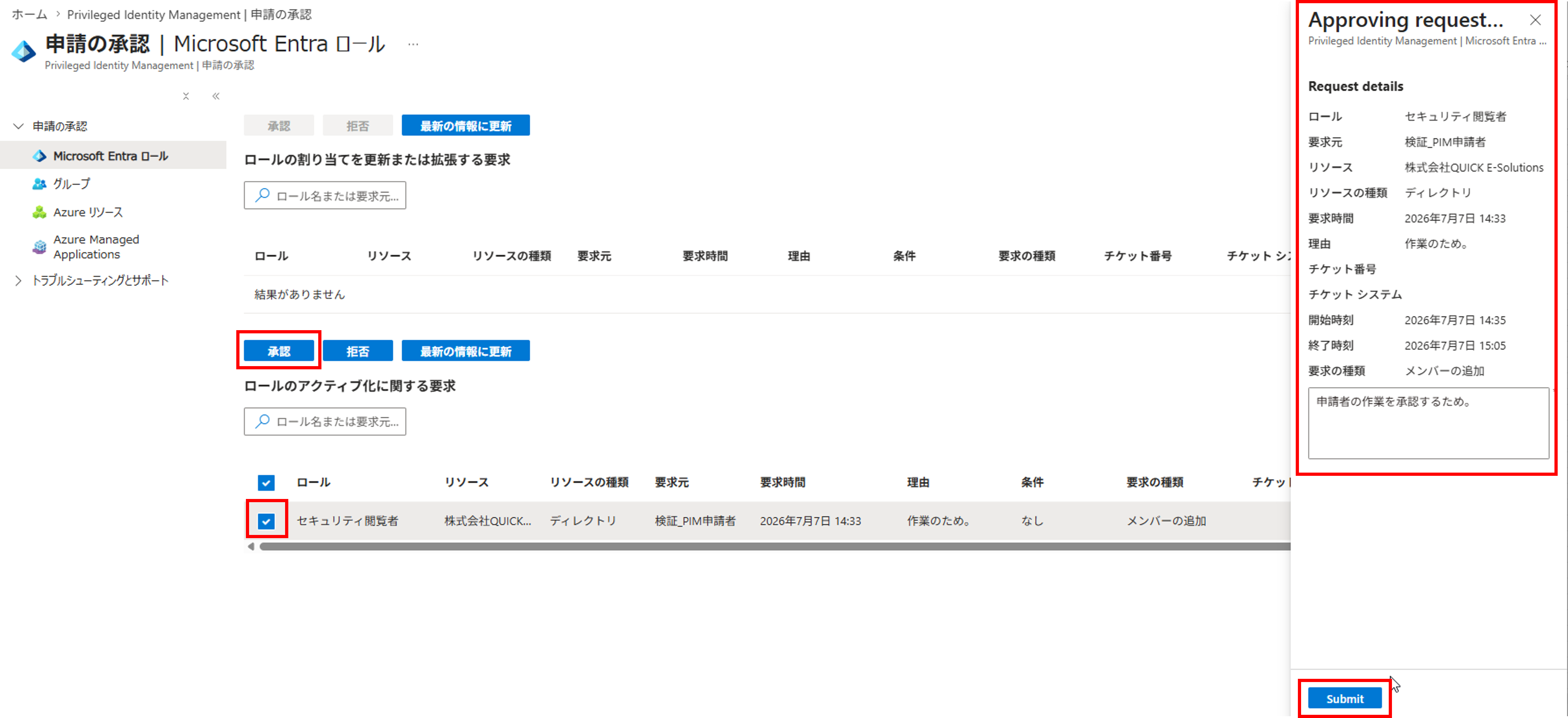Click the ホーム breadcrumb link
Image resolution: width=1568 pixels, height=718 pixels.
(x=29, y=15)
